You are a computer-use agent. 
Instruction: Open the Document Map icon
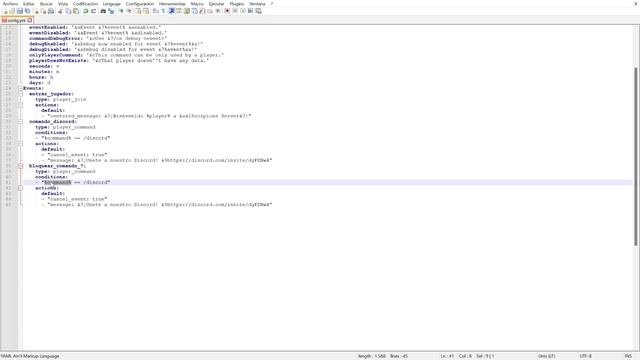[x=187, y=11]
